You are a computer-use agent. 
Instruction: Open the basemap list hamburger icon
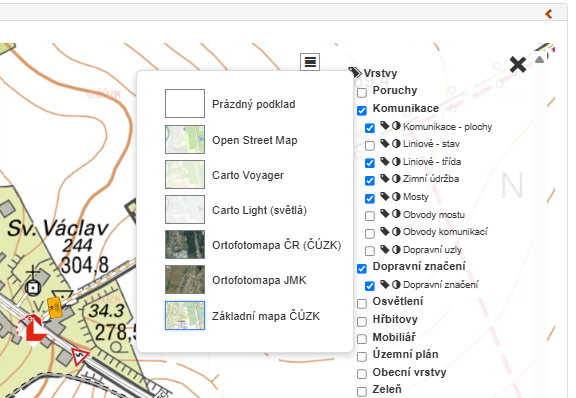pos(310,62)
